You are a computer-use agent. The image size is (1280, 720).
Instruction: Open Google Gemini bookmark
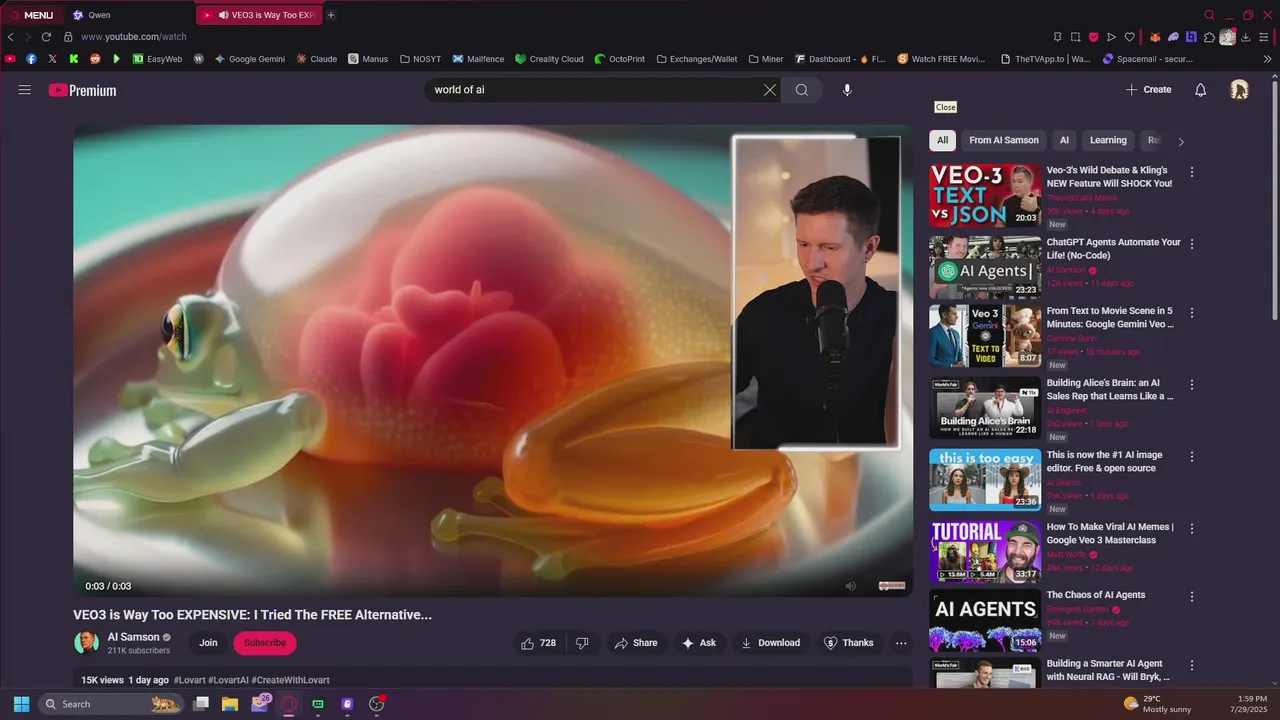(250, 59)
